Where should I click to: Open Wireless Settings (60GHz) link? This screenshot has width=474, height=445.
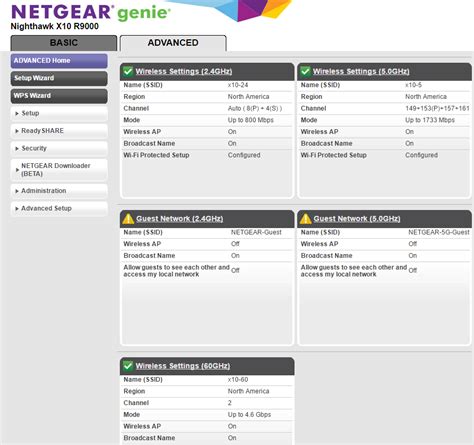pyautogui.click(x=183, y=366)
